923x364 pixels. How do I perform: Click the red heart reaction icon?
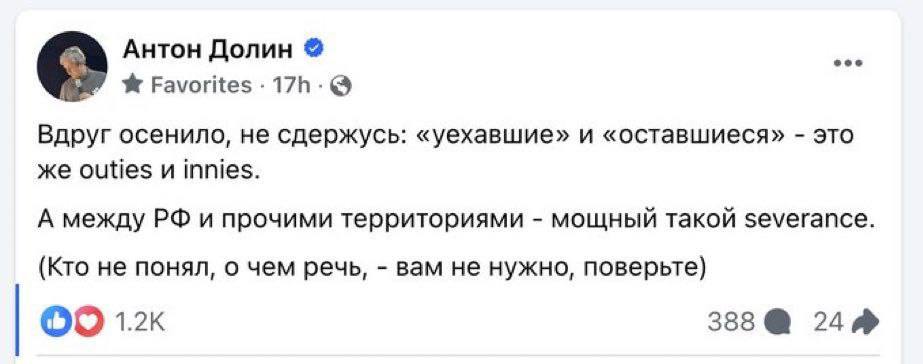[x=87, y=322]
